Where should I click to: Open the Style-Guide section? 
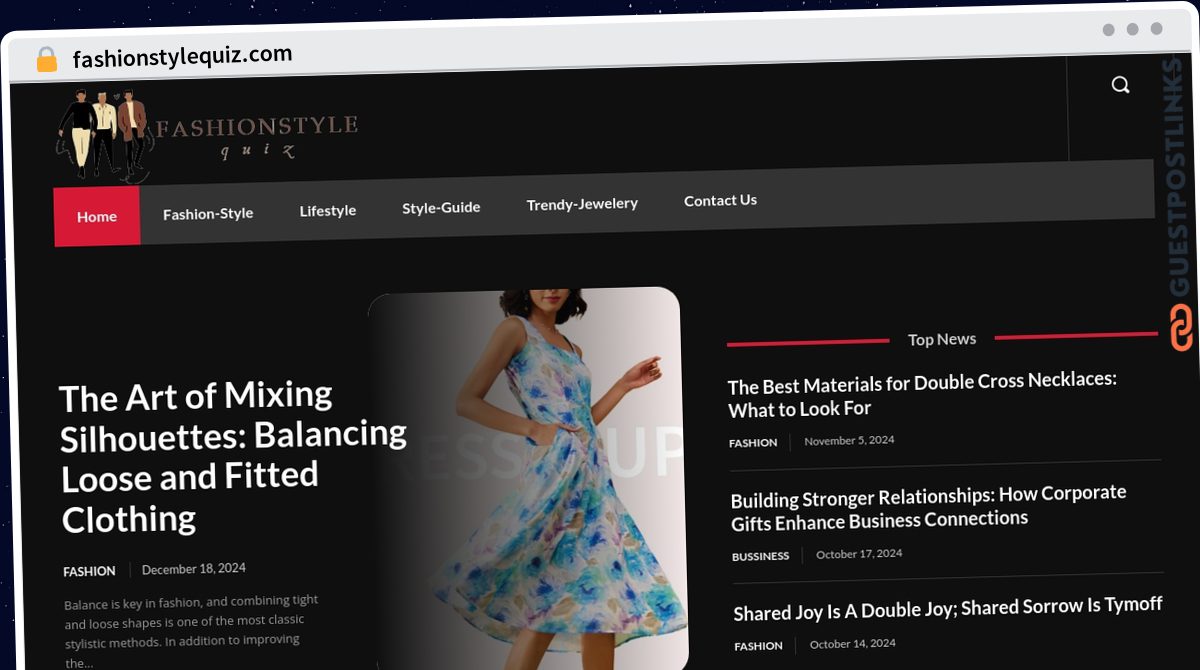(x=441, y=208)
